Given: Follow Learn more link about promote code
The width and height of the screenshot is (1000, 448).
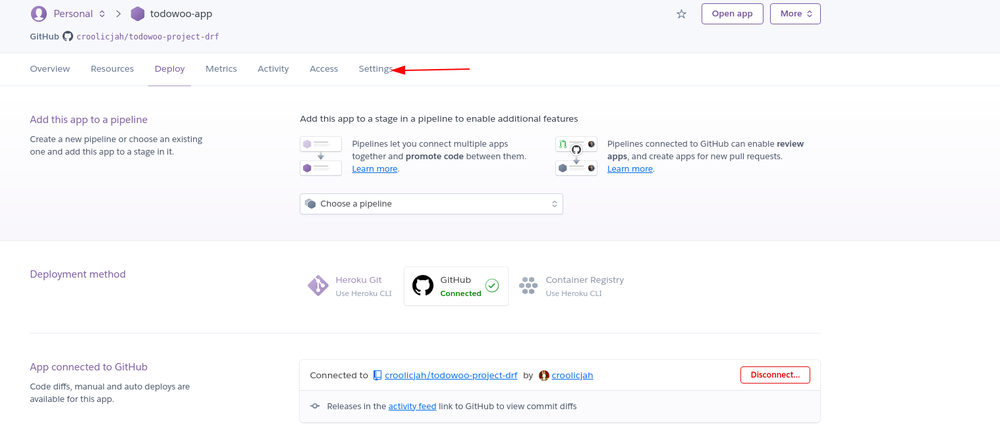Looking at the screenshot, I should pos(375,168).
